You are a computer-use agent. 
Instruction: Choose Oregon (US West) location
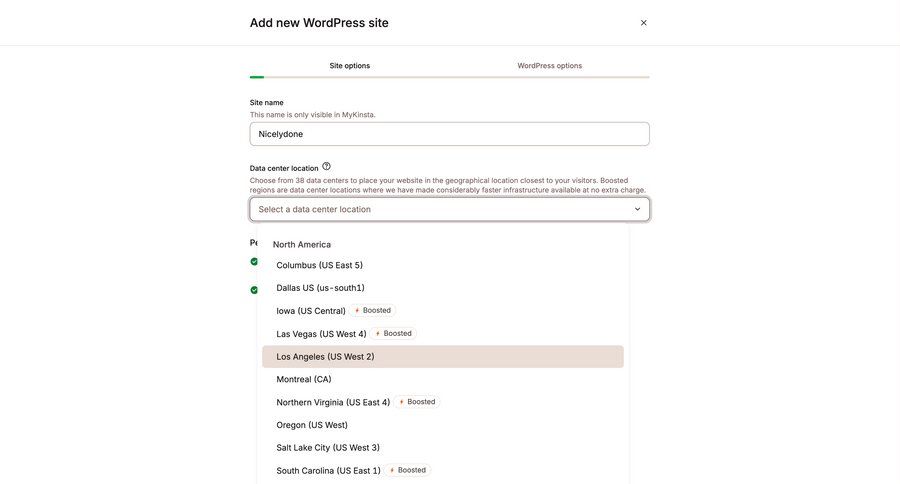[312, 425]
